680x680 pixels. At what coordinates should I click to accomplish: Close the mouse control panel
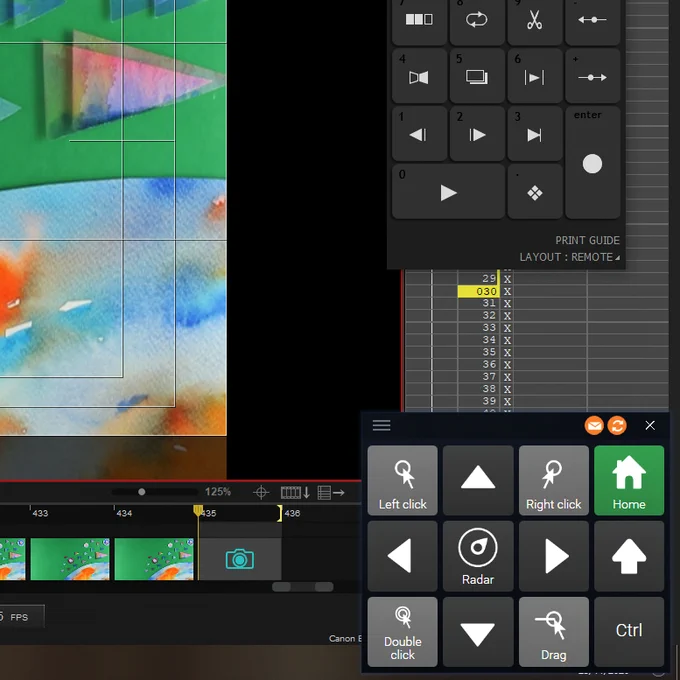coord(650,425)
